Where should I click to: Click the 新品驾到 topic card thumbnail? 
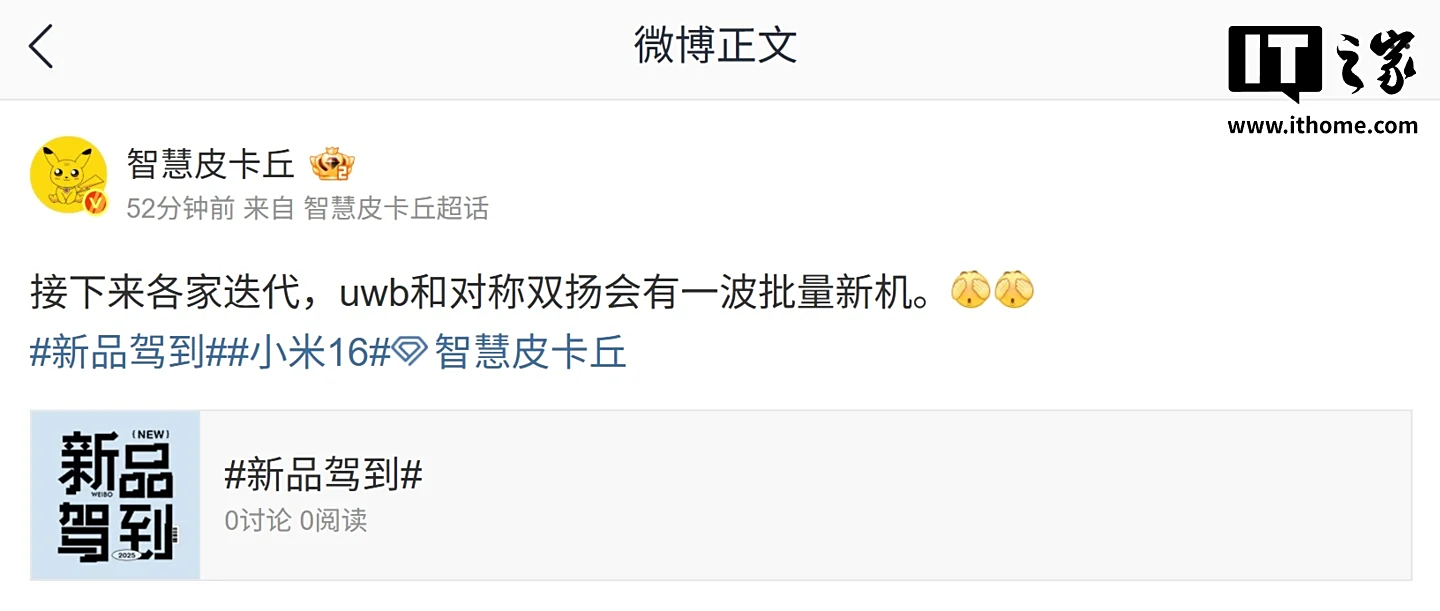tap(116, 495)
